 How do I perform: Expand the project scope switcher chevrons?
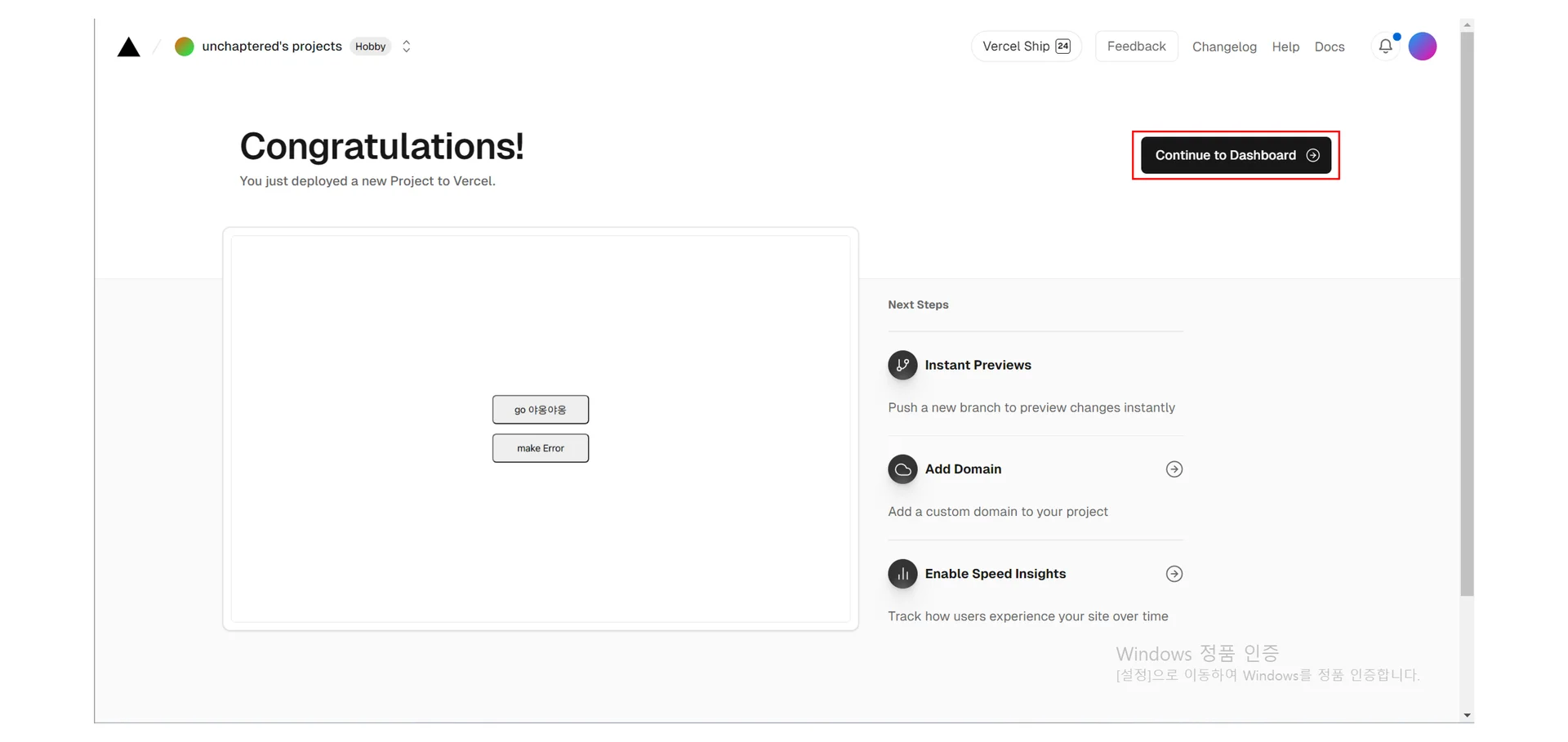(407, 47)
